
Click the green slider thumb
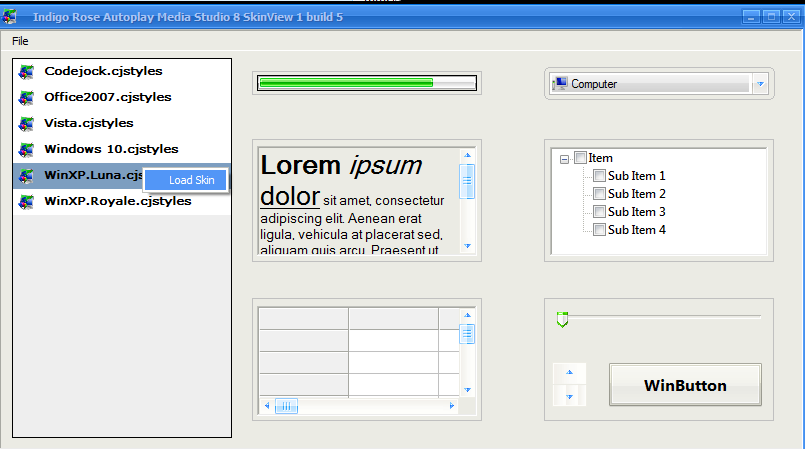562,319
